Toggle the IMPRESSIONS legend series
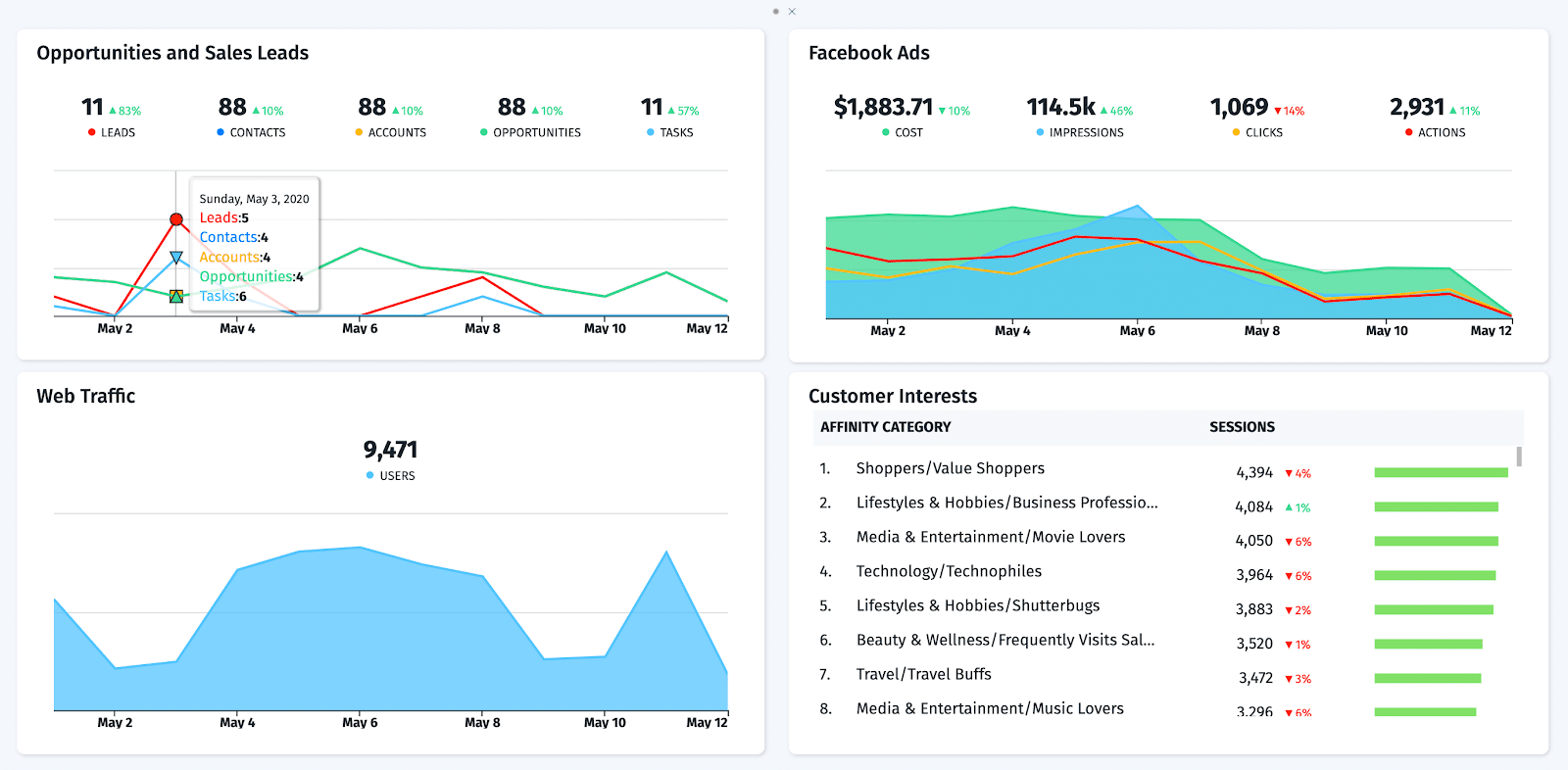The height and width of the screenshot is (770, 1568). tap(1080, 132)
